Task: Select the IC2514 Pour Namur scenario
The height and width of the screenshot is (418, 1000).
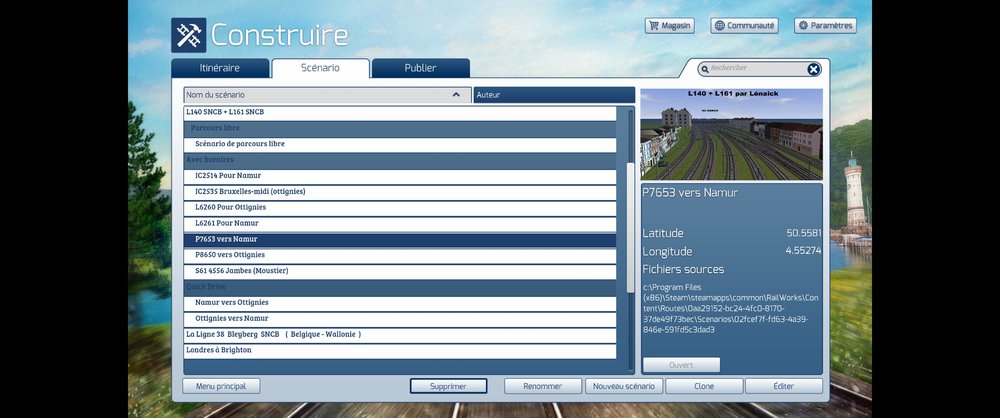Action: [x=400, y=175]
